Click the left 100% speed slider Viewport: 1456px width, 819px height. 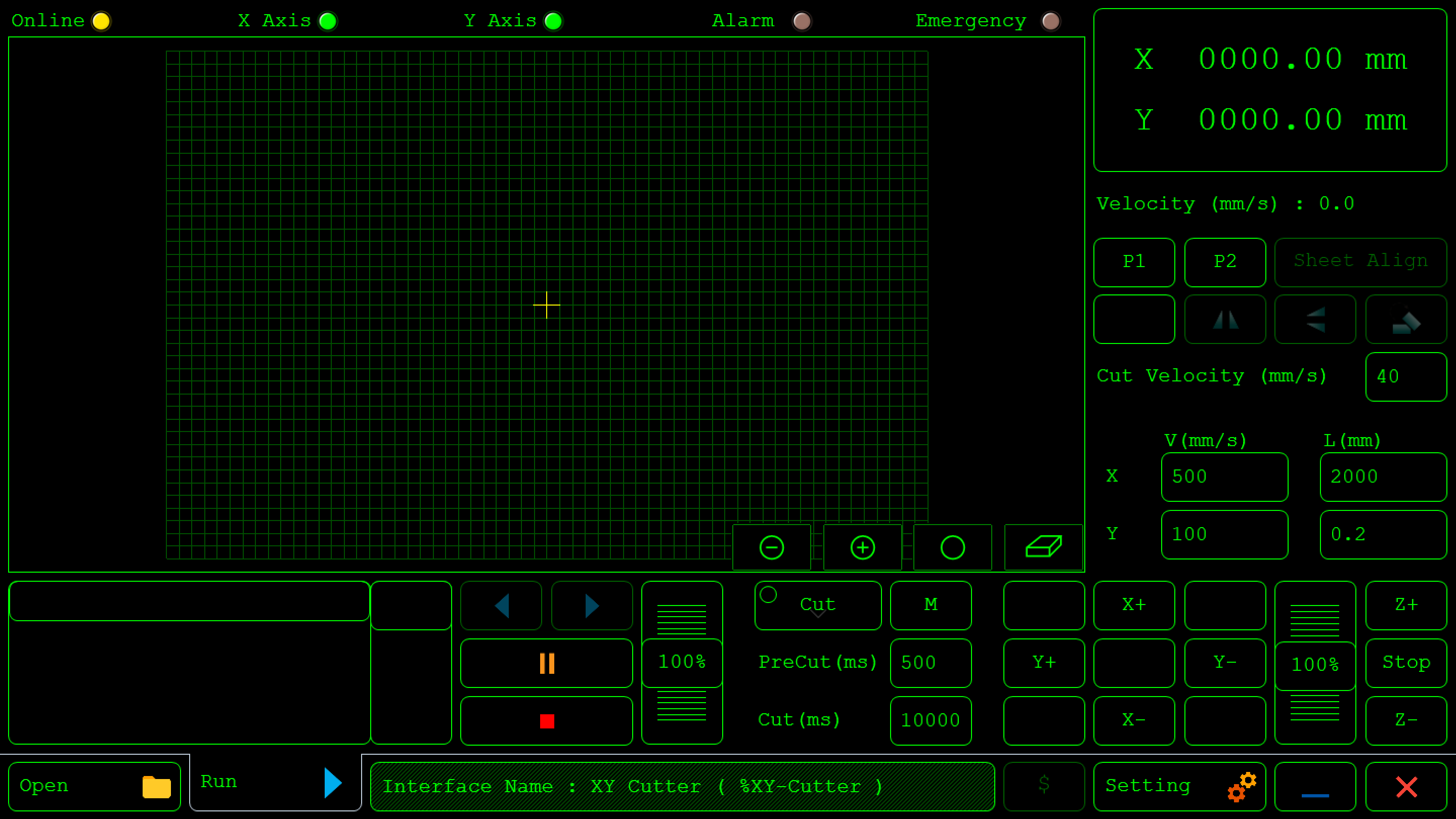[682, 663]
